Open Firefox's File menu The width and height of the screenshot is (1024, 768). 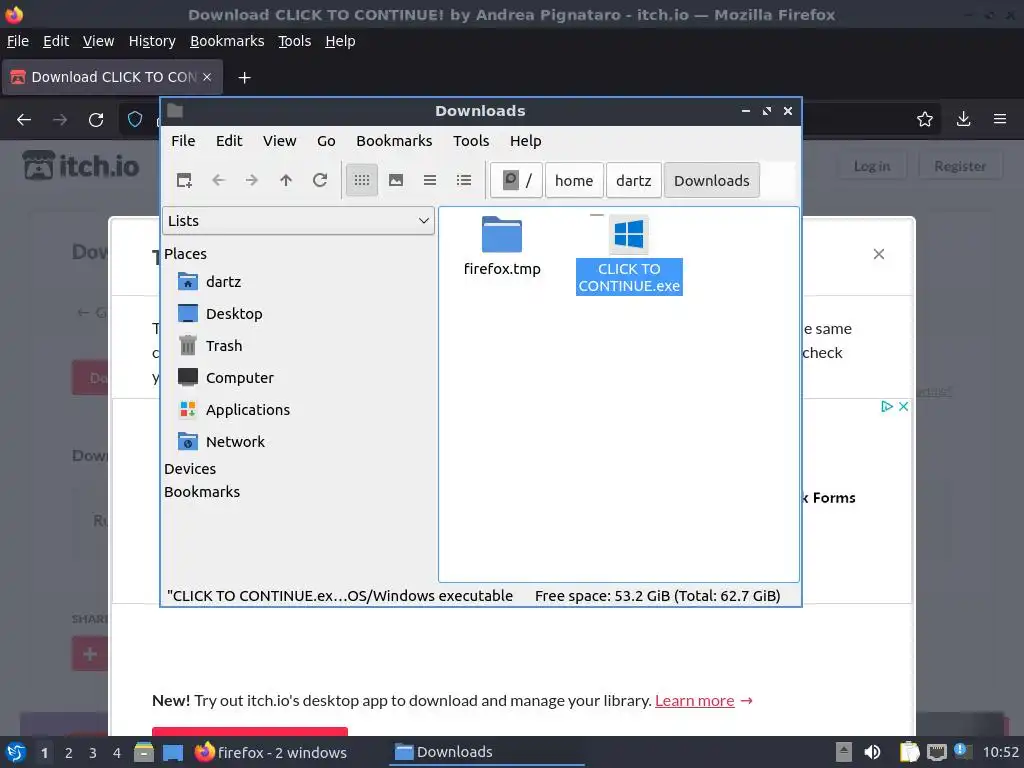click(18, 41)
